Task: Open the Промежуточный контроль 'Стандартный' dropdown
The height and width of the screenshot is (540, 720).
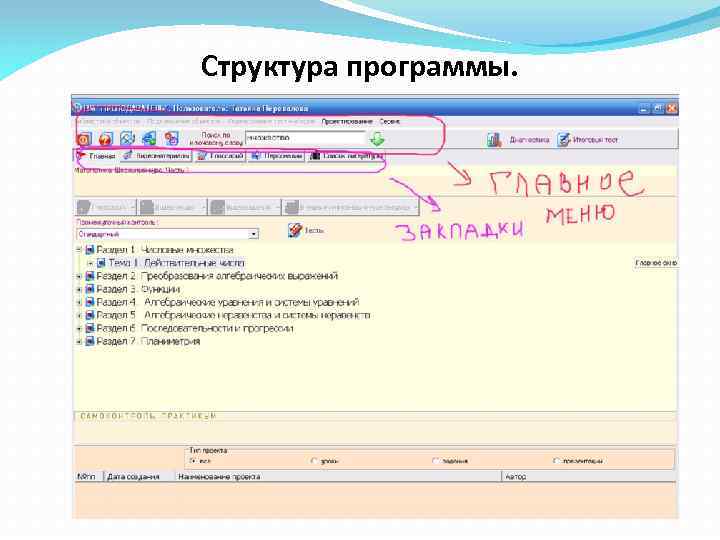Action: [253, 234]
